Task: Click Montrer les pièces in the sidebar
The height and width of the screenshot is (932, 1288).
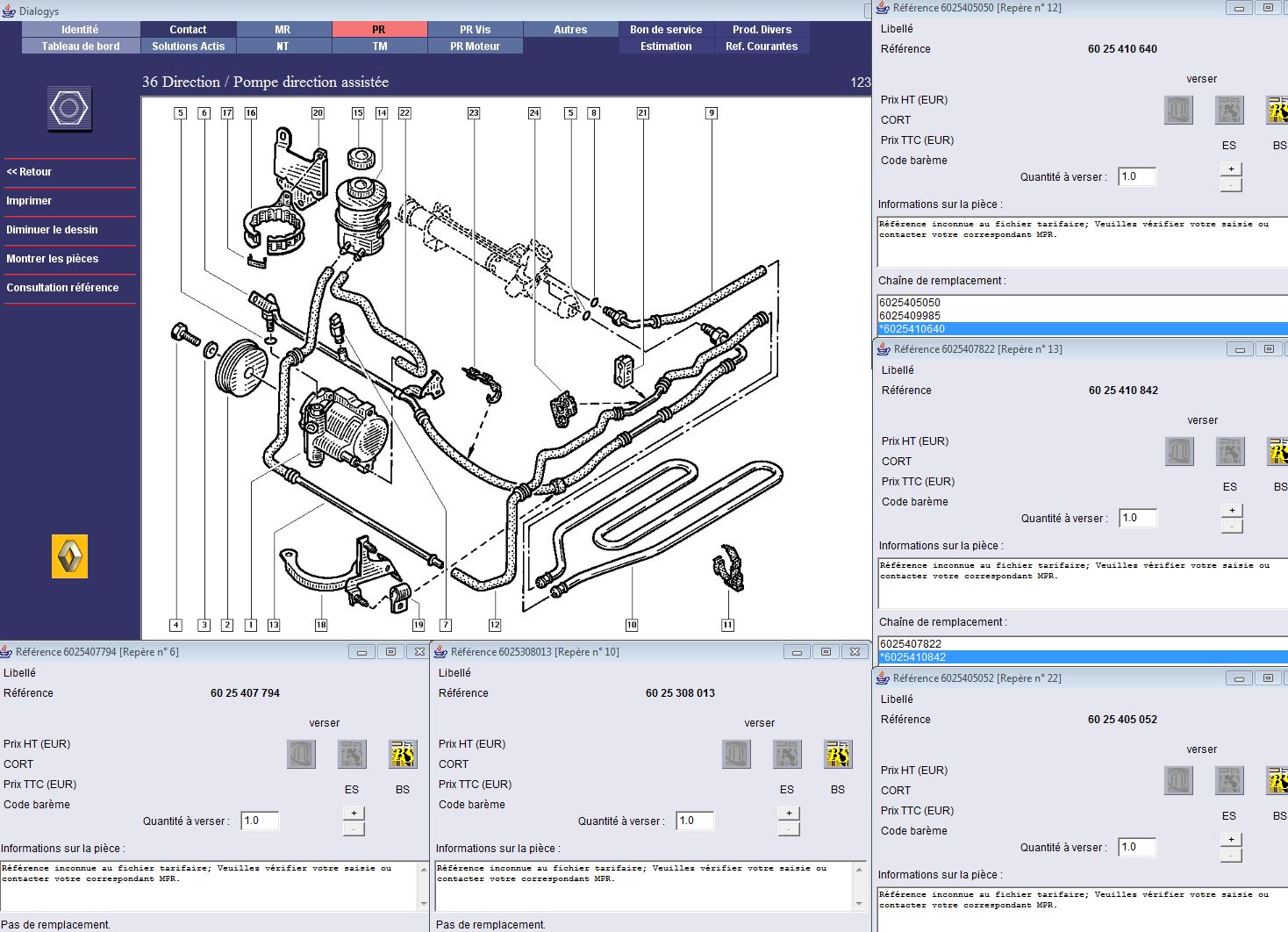Action: point(53,259)
